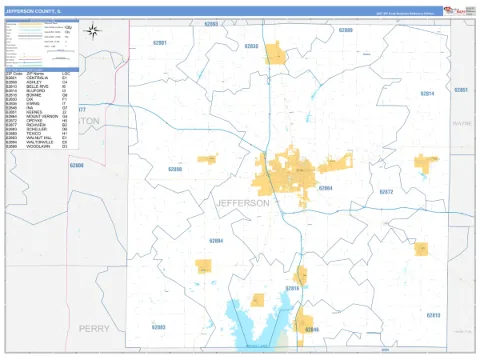Click ZIP code label 62810 on map

click(x=433, y=315)
